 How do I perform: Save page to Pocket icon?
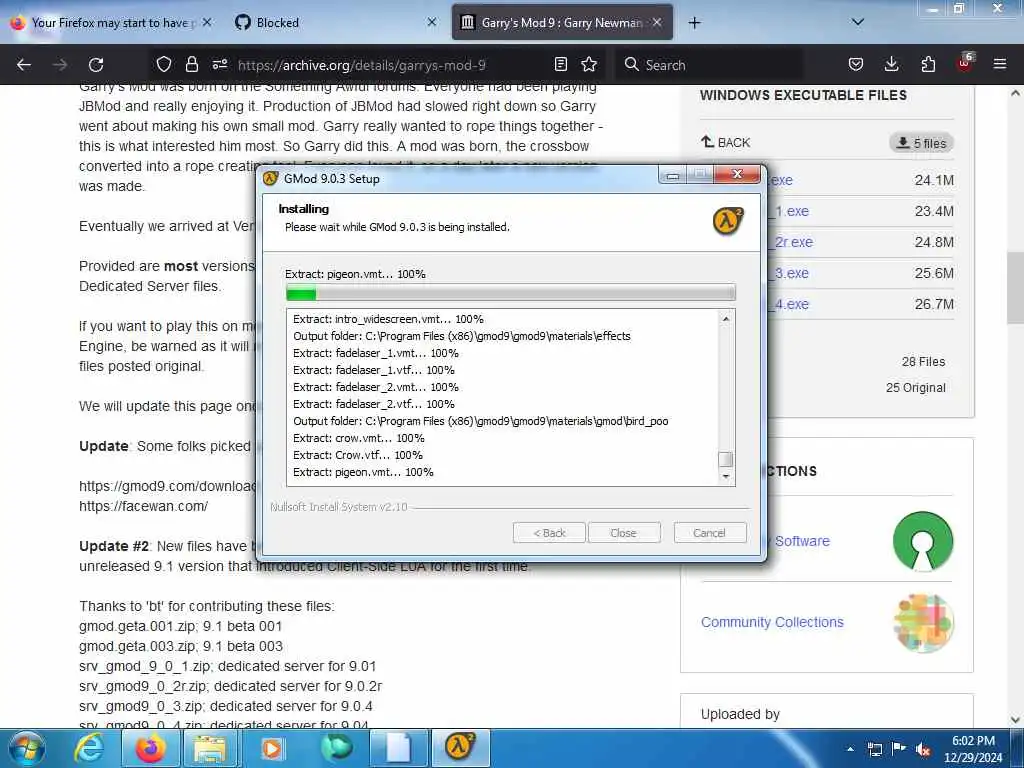(x=856, y=64)
